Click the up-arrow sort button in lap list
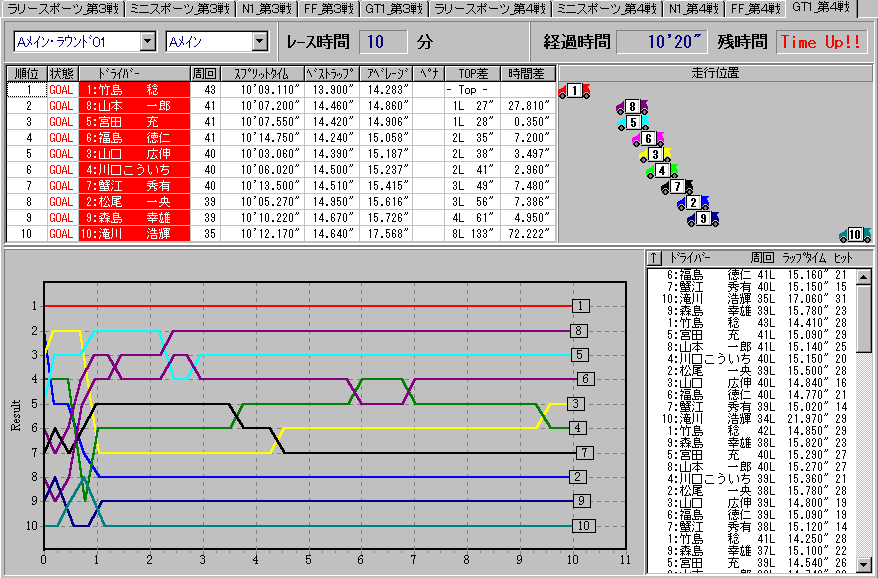The width and height of the screenshot is (878, 578). [x=655, y=257]
